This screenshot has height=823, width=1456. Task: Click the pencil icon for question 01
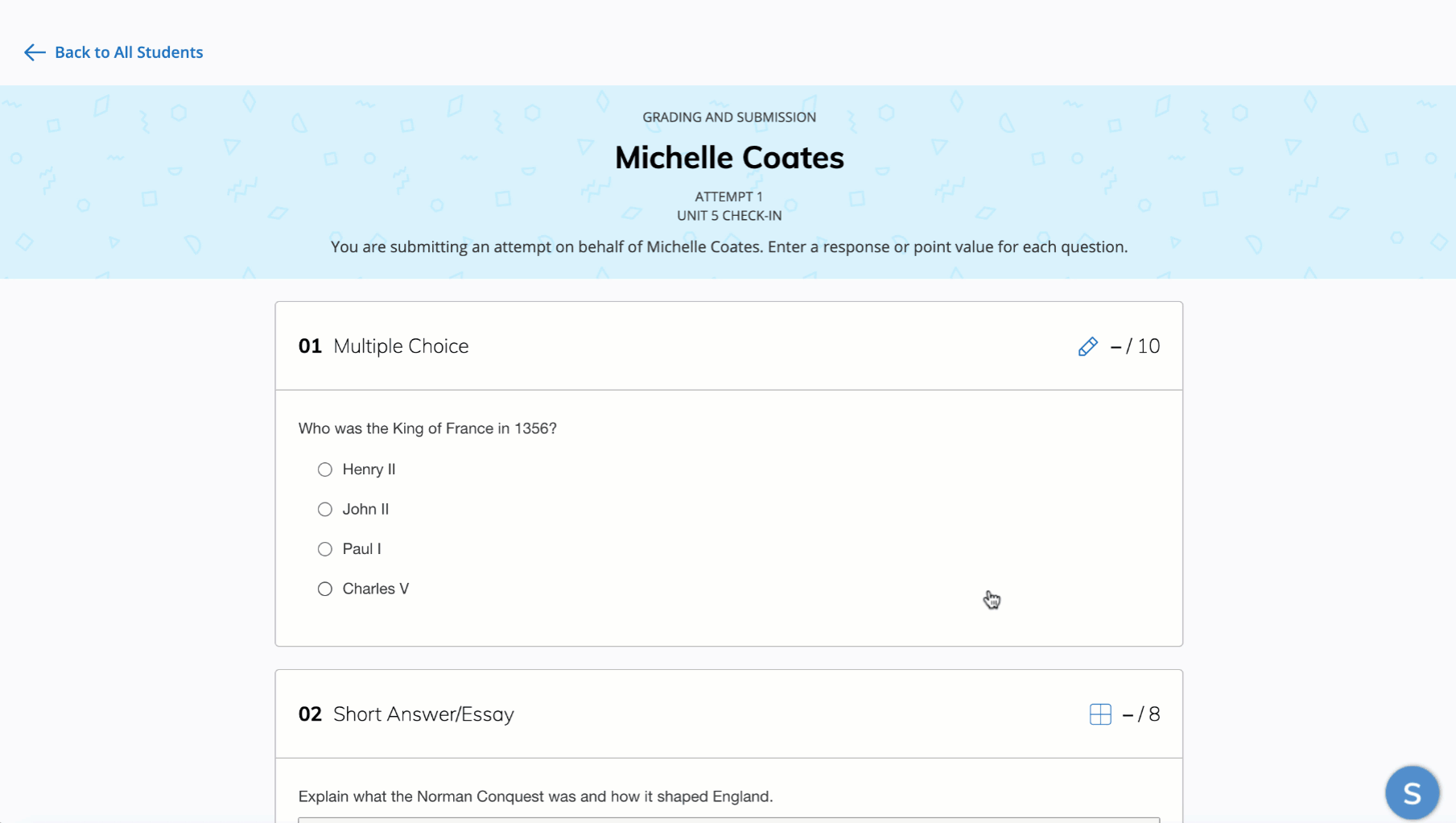pos(1087,346)
